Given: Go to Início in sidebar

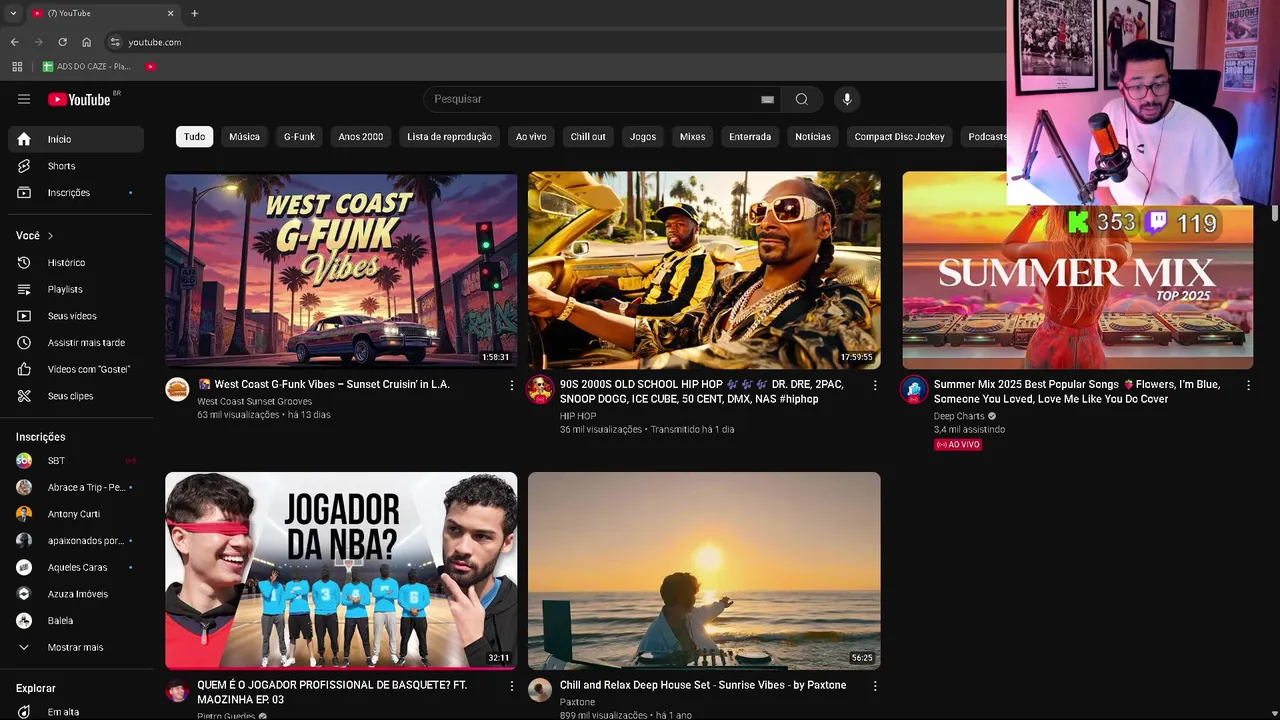Looking at the screenshot, I should coord(76,139).
